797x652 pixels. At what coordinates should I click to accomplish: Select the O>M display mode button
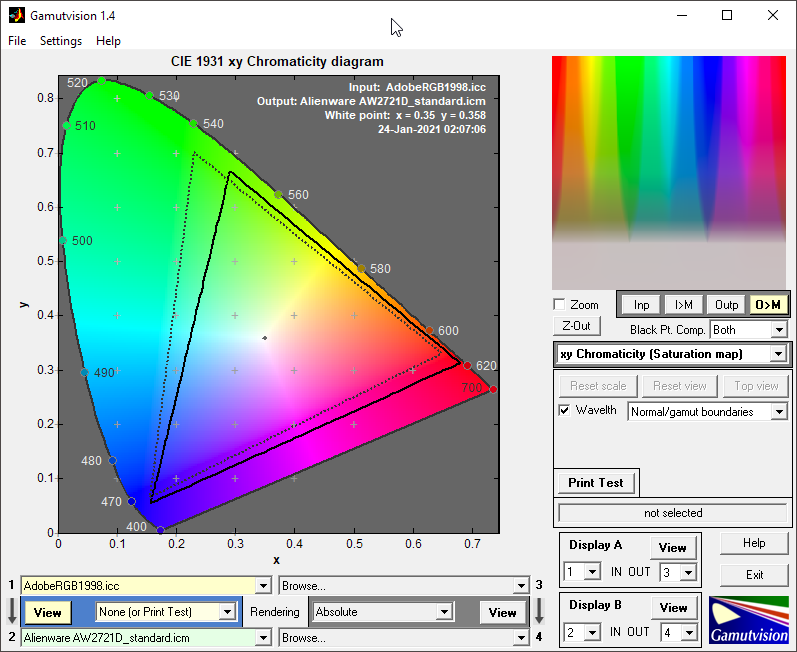click(768, 305)
